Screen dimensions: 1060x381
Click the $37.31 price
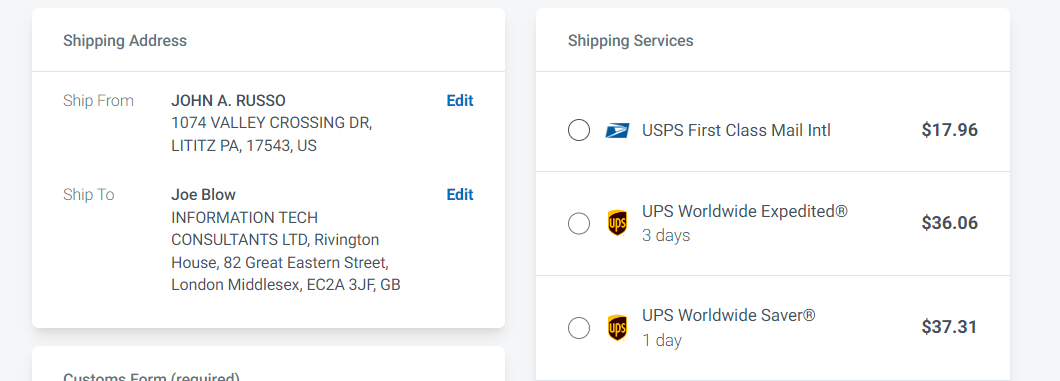pyautogui.click(x=949, y=327)
